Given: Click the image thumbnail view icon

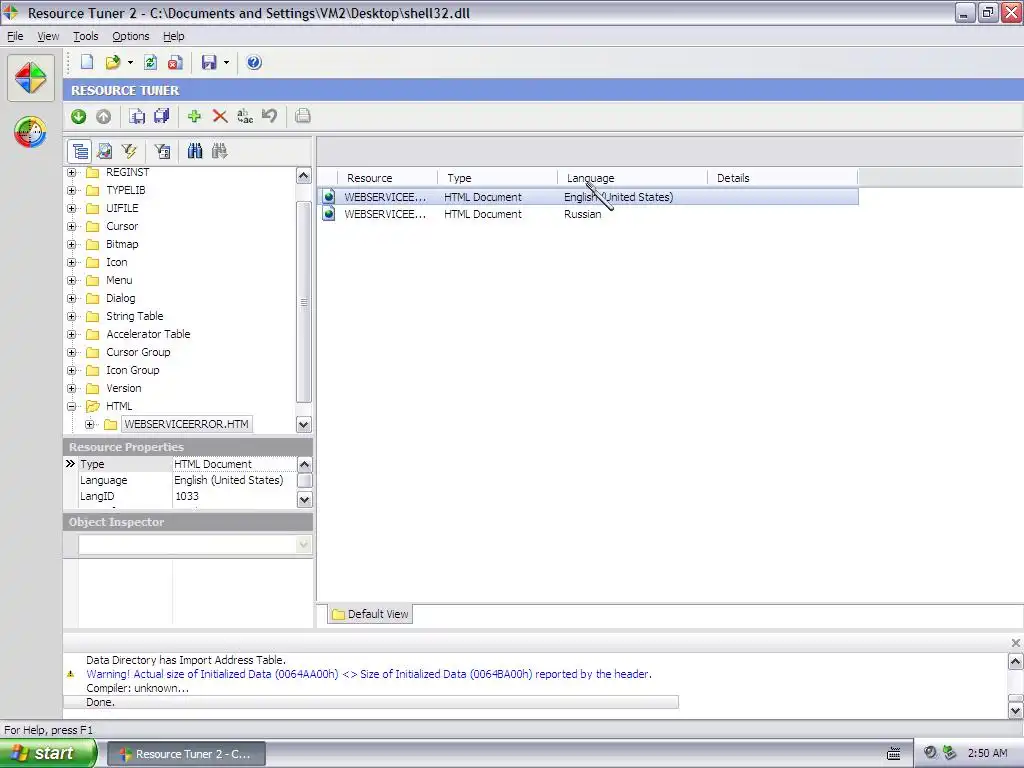Looking at the screenshot, I should [104, 152].
